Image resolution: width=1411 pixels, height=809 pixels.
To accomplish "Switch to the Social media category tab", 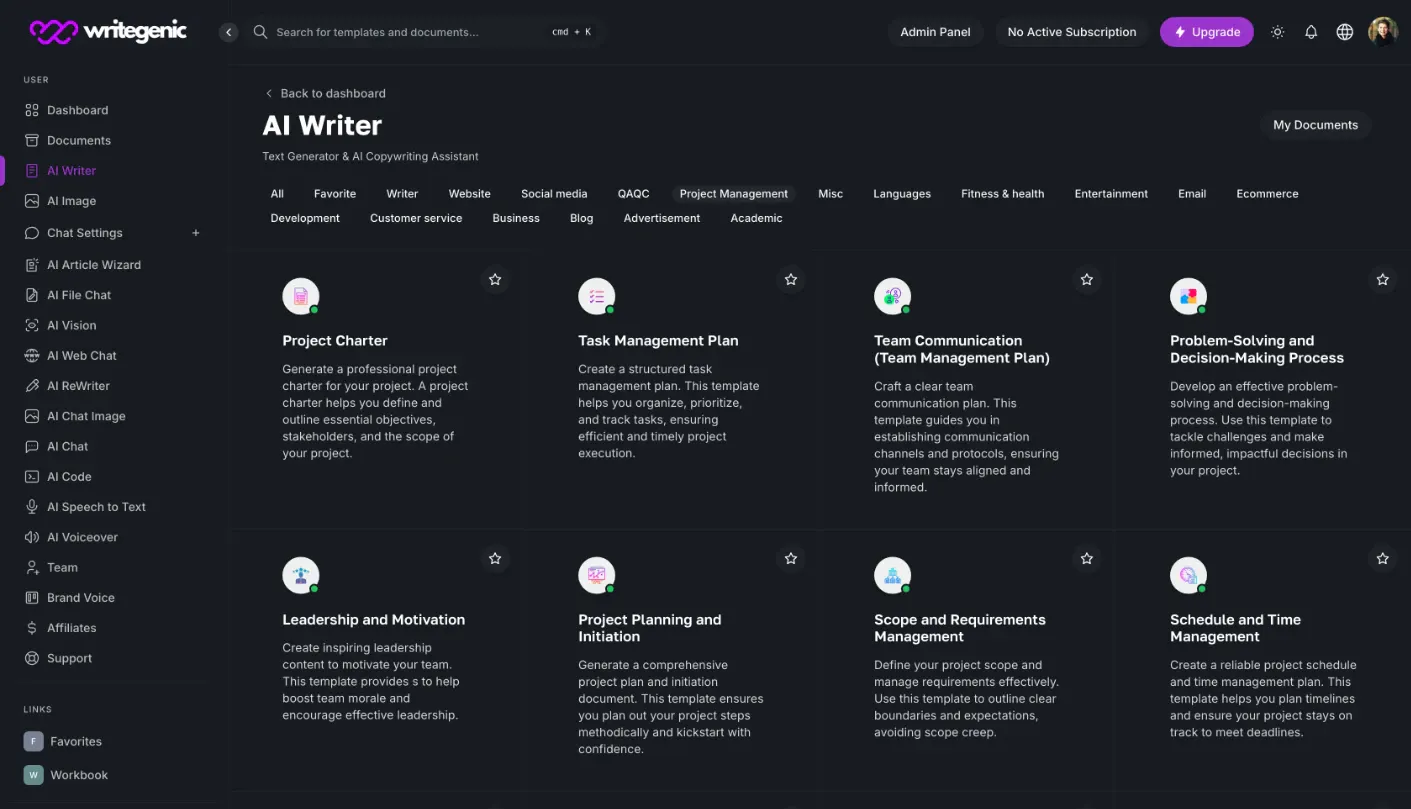I will point(554,194).
